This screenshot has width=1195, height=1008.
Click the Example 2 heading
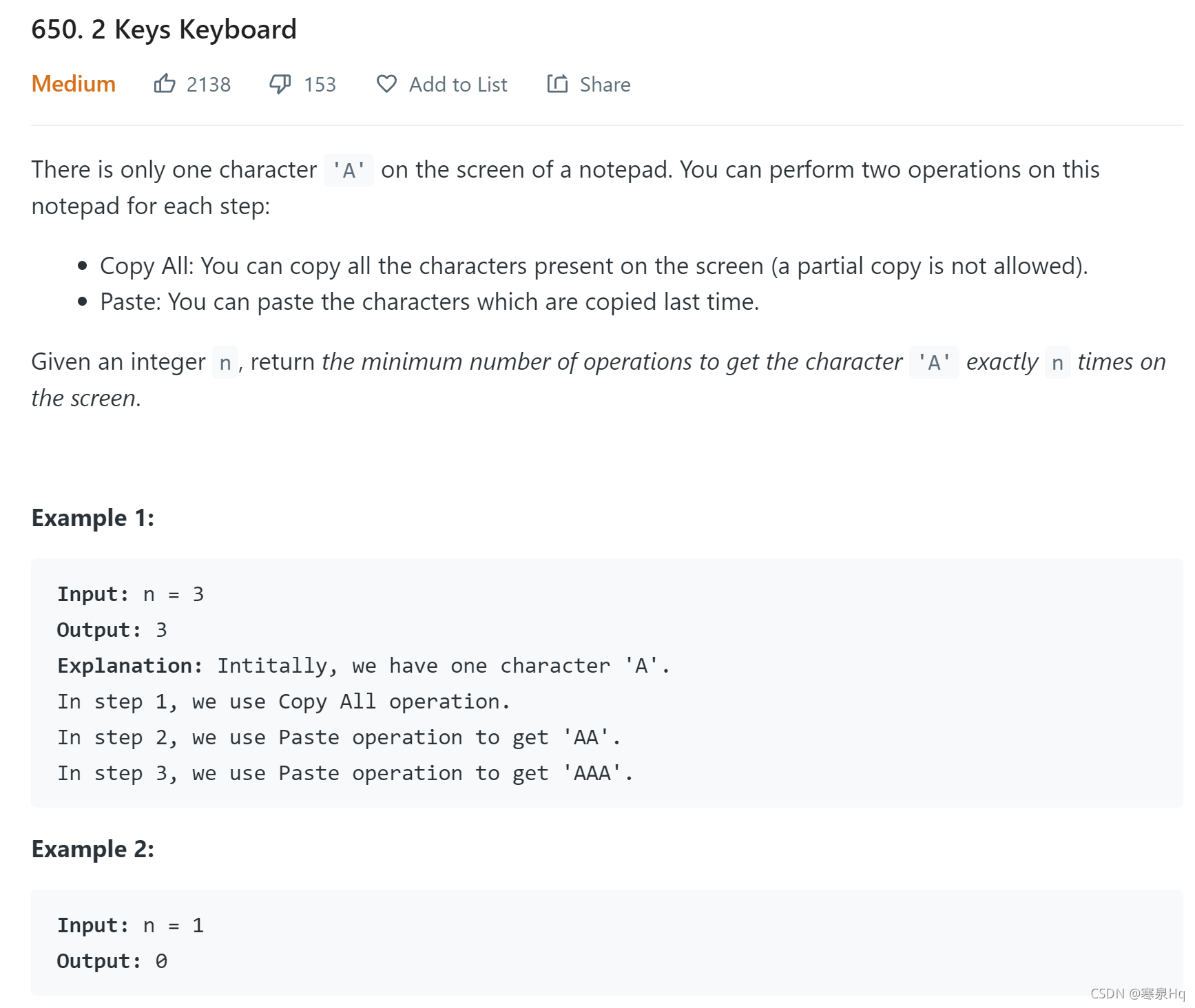93,849
